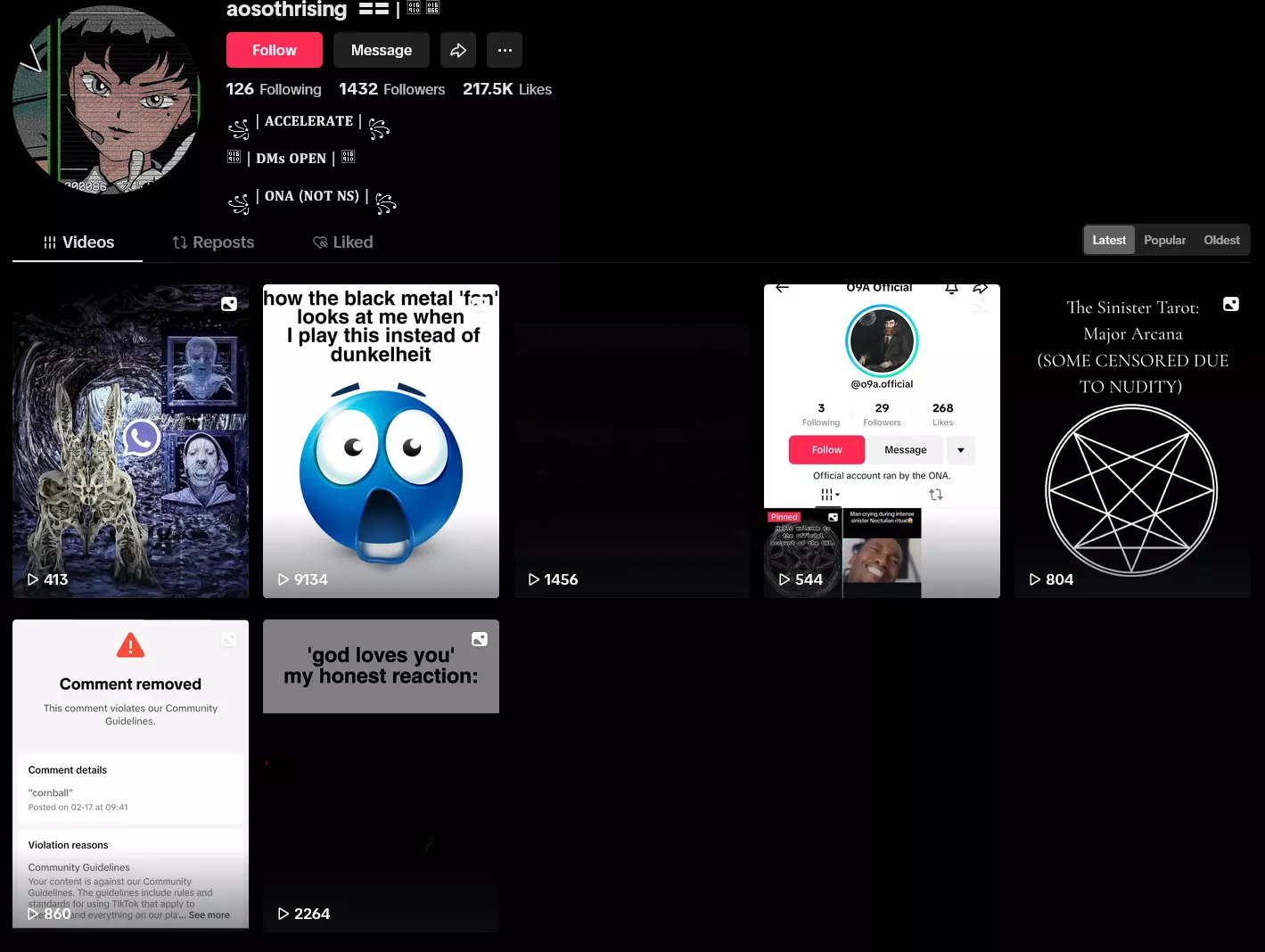The image size is (1265, 952).
Task: Open Message to aosothrising
Action: click(x=381, y=50)
